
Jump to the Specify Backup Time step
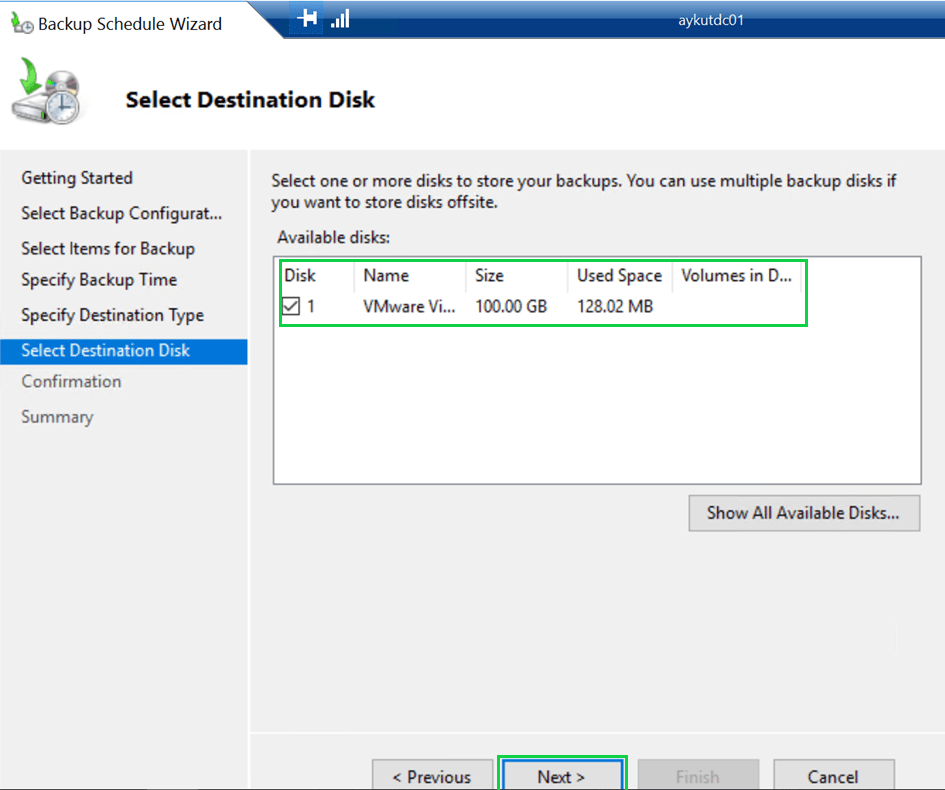(99, 280)
